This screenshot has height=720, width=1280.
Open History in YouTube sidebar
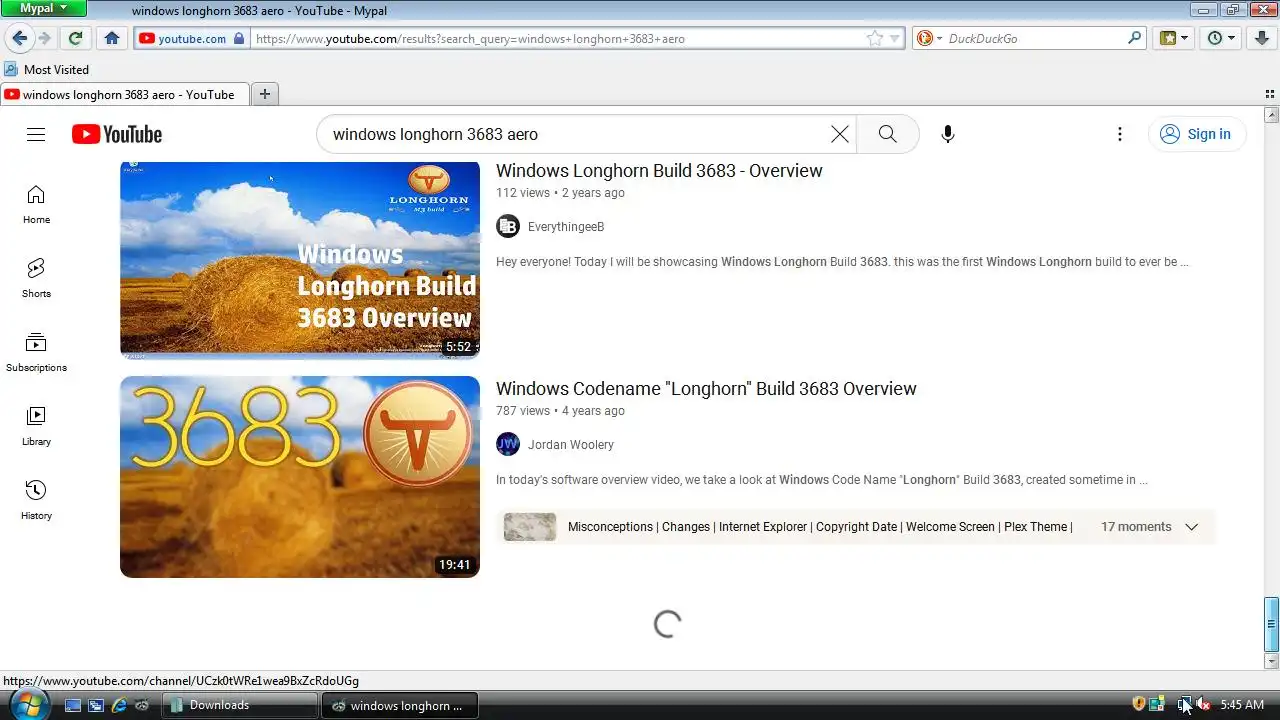pyautogui.click(x=36, y=500)
